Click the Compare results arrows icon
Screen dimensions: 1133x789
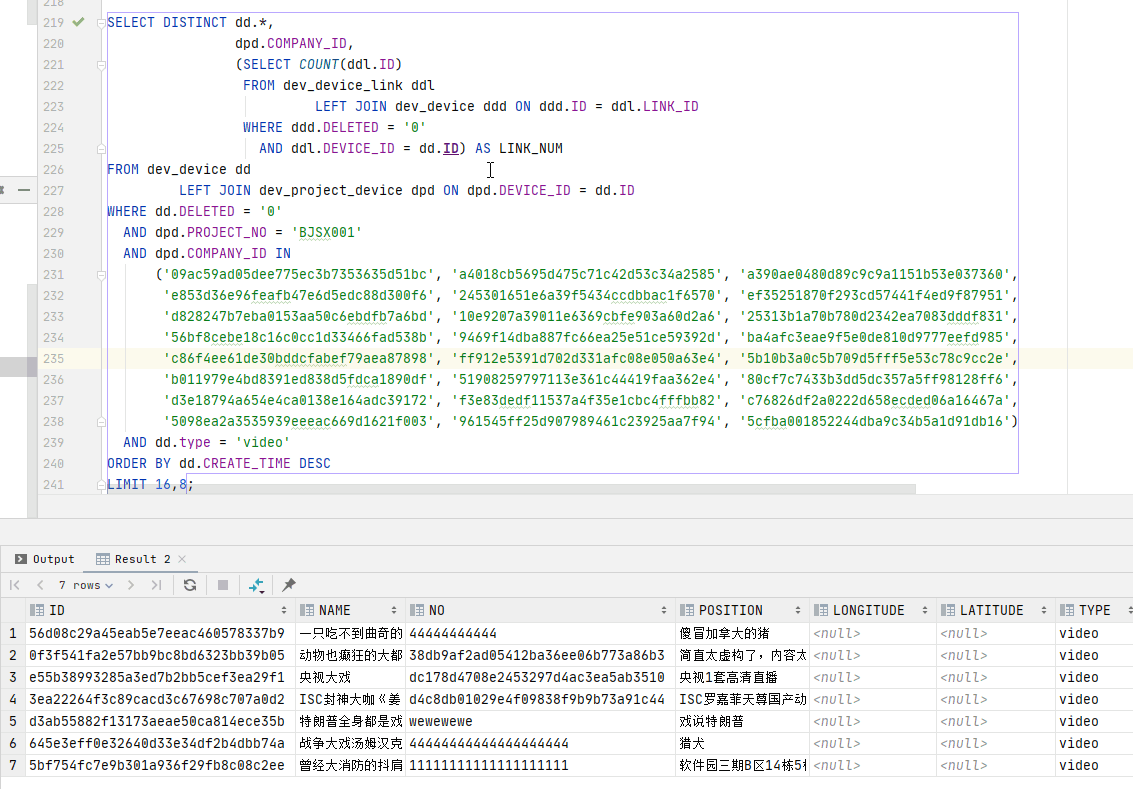pyautogui.click(x=256, y=585)
